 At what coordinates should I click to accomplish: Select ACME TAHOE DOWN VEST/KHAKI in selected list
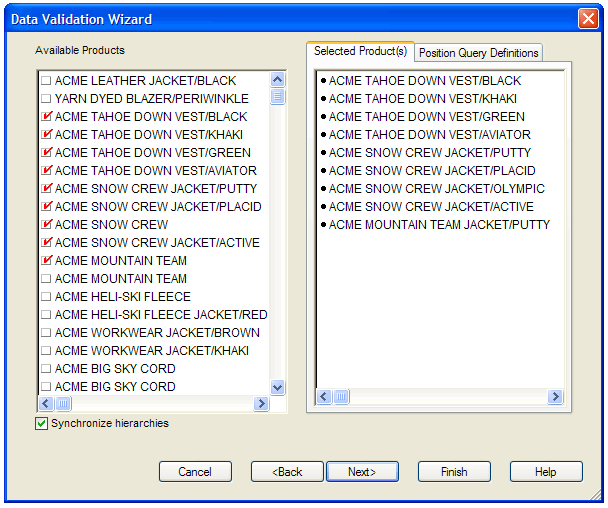423,98
